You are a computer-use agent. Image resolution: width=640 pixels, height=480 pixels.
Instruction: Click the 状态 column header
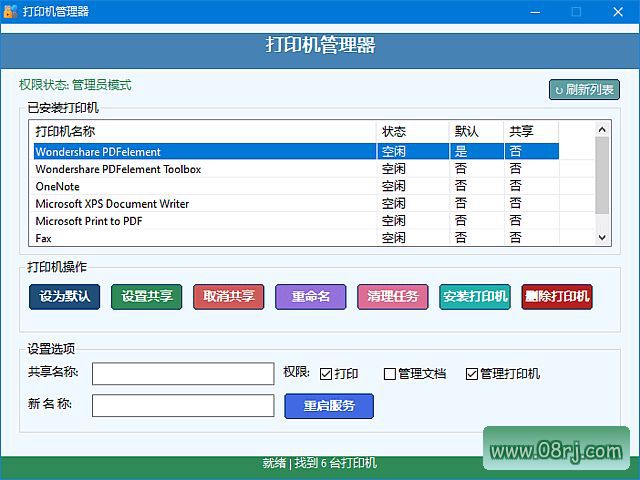[413, 131]
